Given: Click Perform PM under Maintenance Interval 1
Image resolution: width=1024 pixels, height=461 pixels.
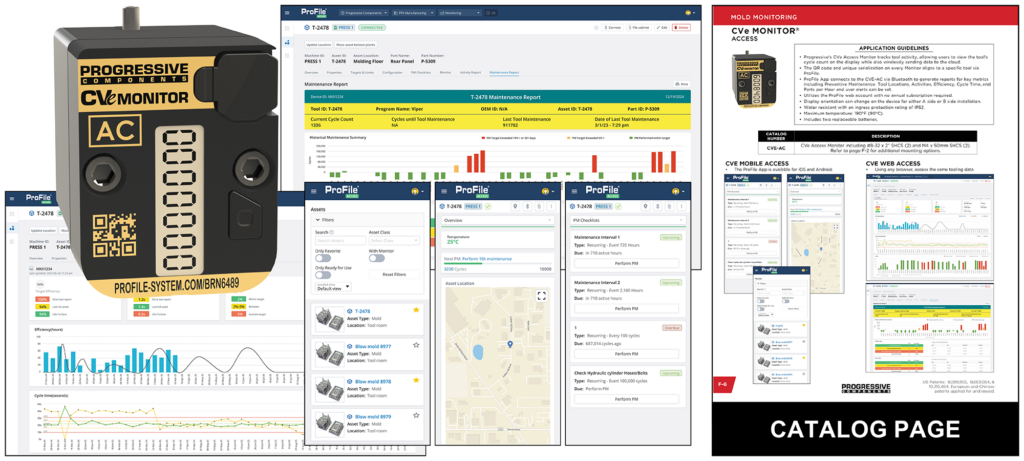Looking at the screenshot, I should click(626, 263).
